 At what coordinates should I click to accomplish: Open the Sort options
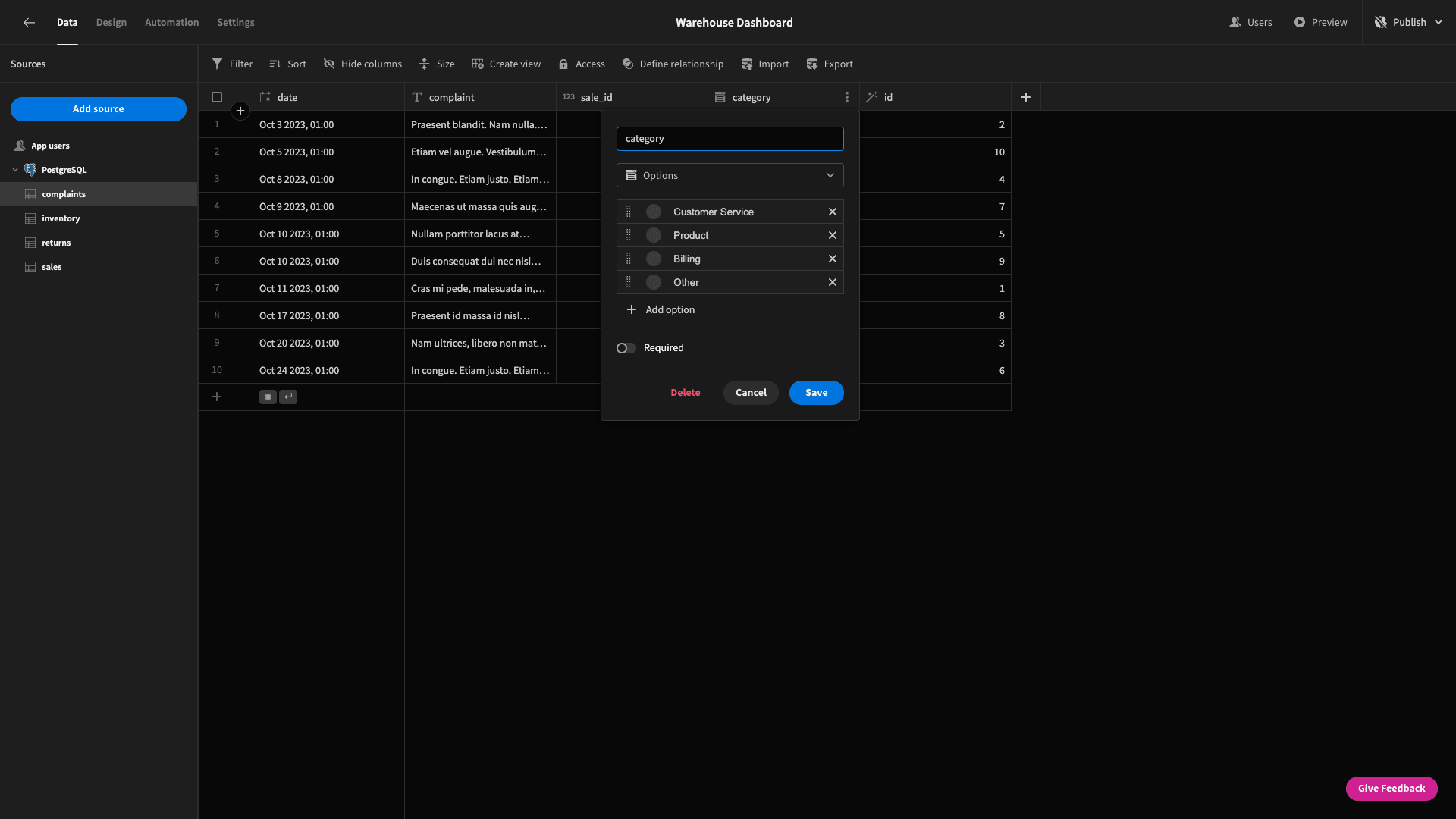point(287,64)
